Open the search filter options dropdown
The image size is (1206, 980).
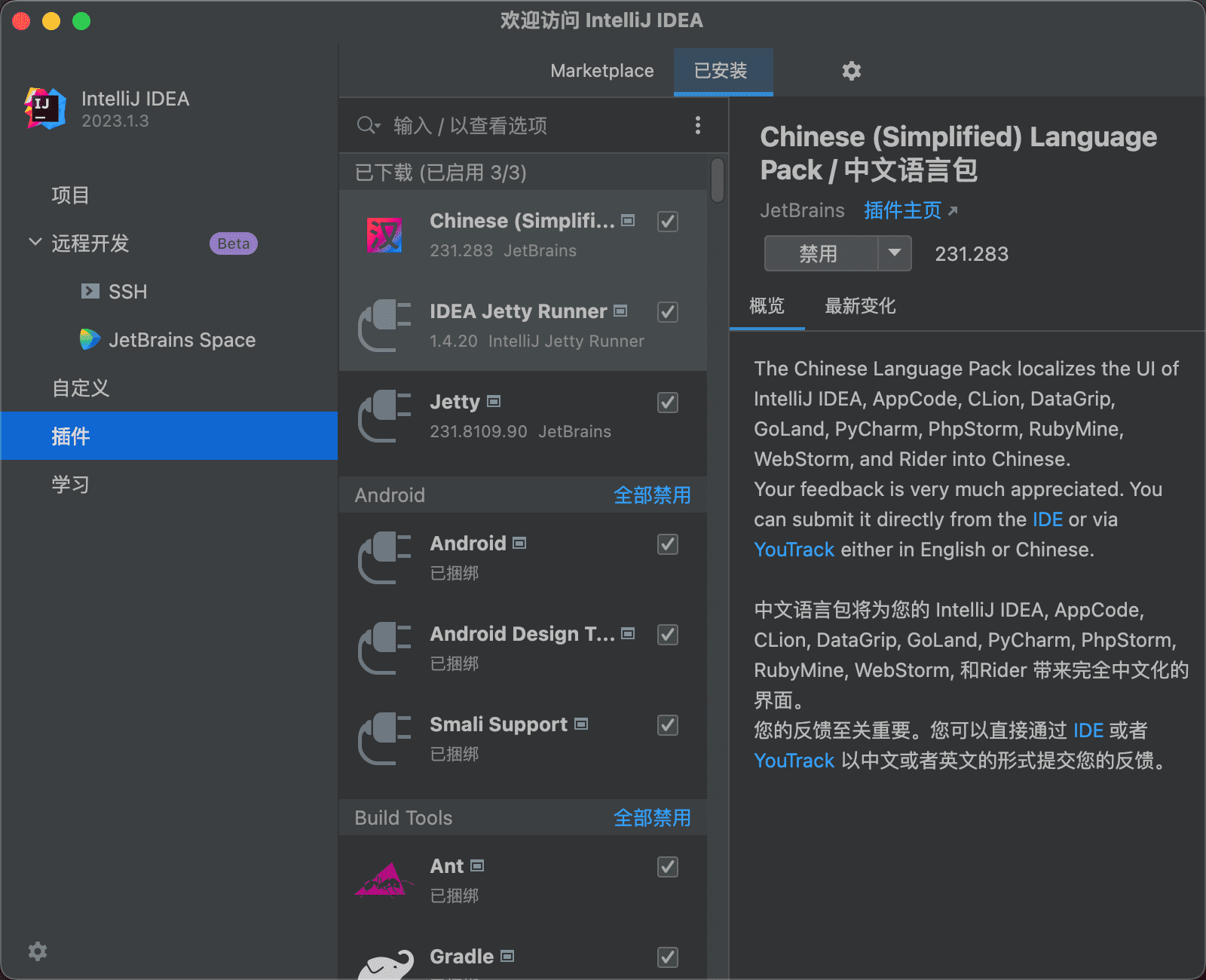tap(369, 125)
